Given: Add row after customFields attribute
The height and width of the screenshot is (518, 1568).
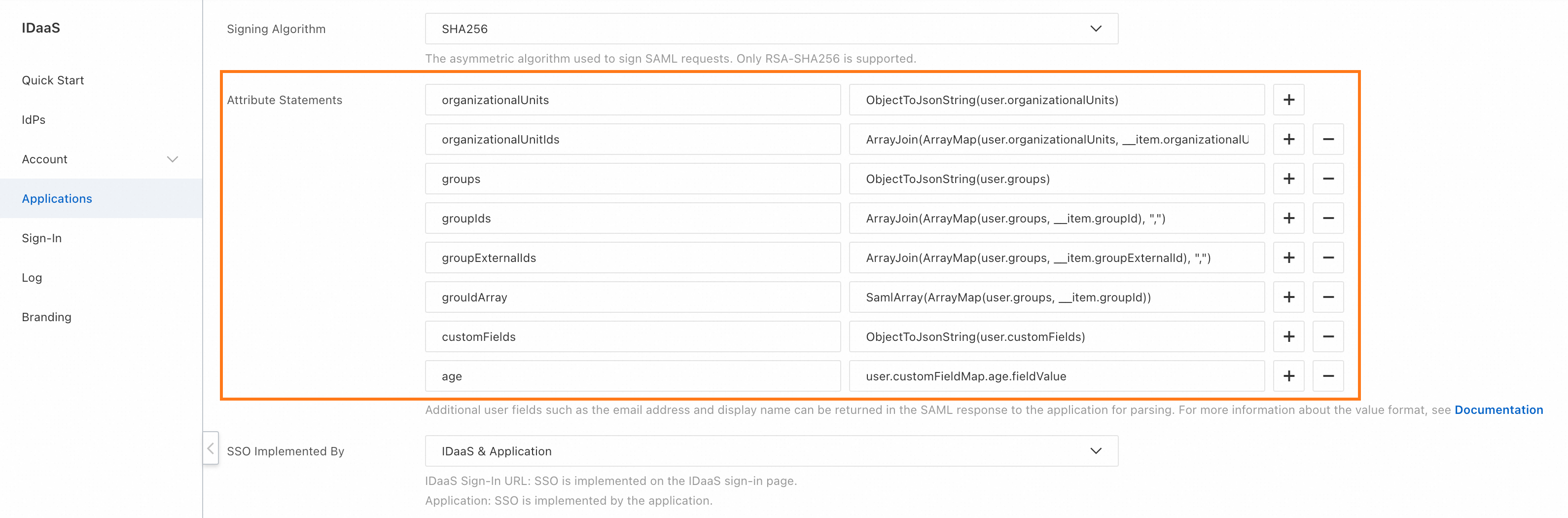Looking at the screenshot, I should [x=1288, y=336].
